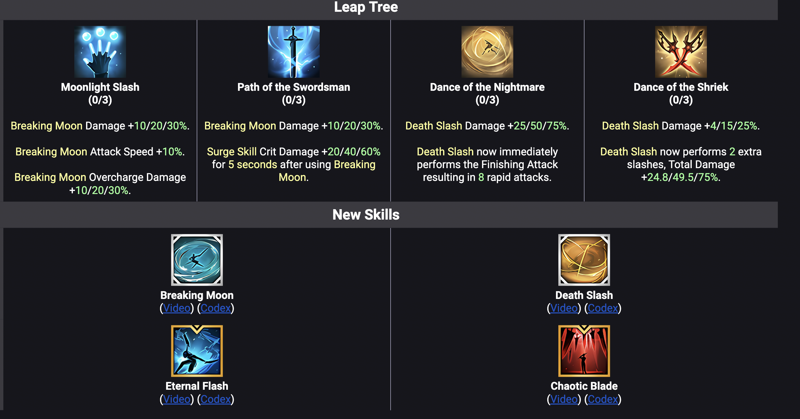Select the Path of the Swordsman icon
800x419 pixels.
294,52
